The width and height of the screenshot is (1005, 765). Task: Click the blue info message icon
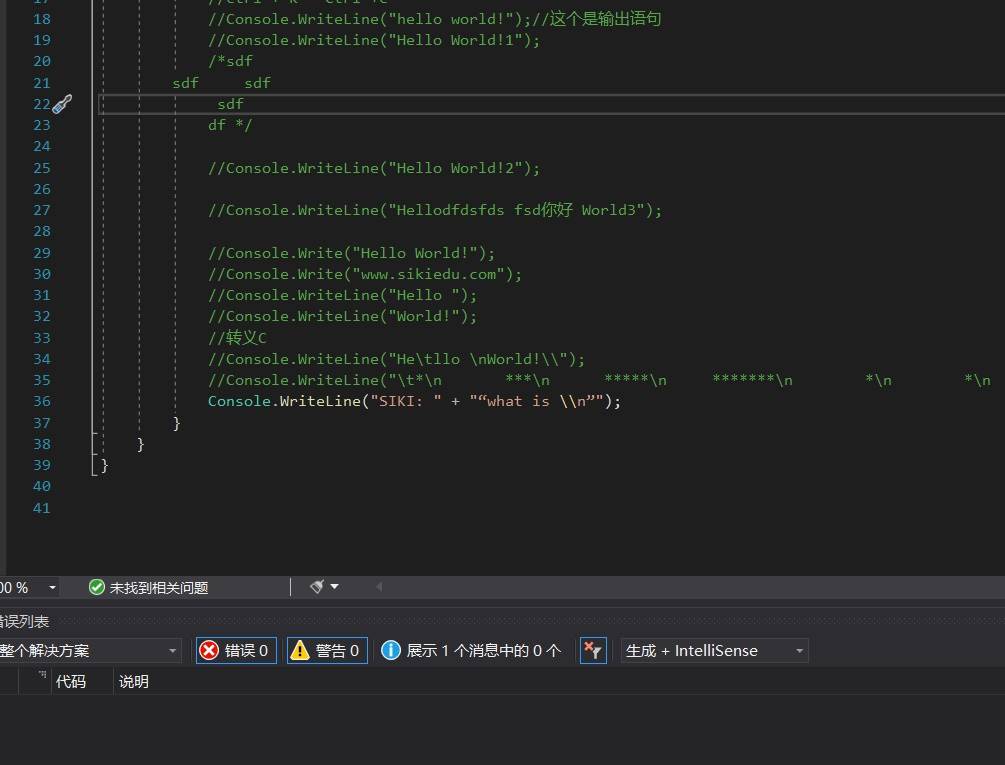pyautogui.click(x=390, y=650)
